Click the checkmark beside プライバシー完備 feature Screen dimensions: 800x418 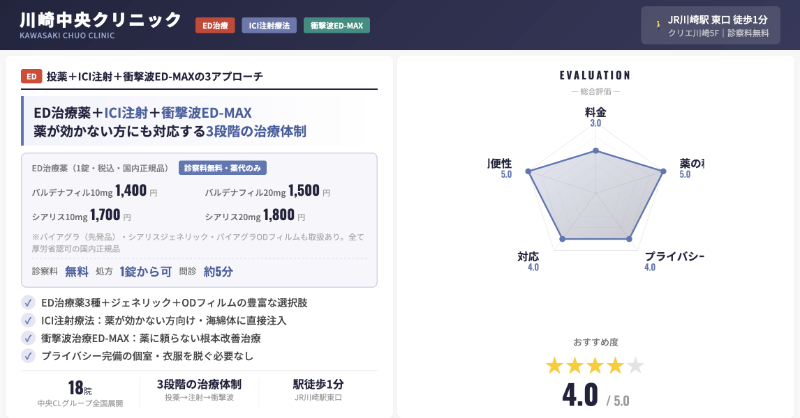28,356
